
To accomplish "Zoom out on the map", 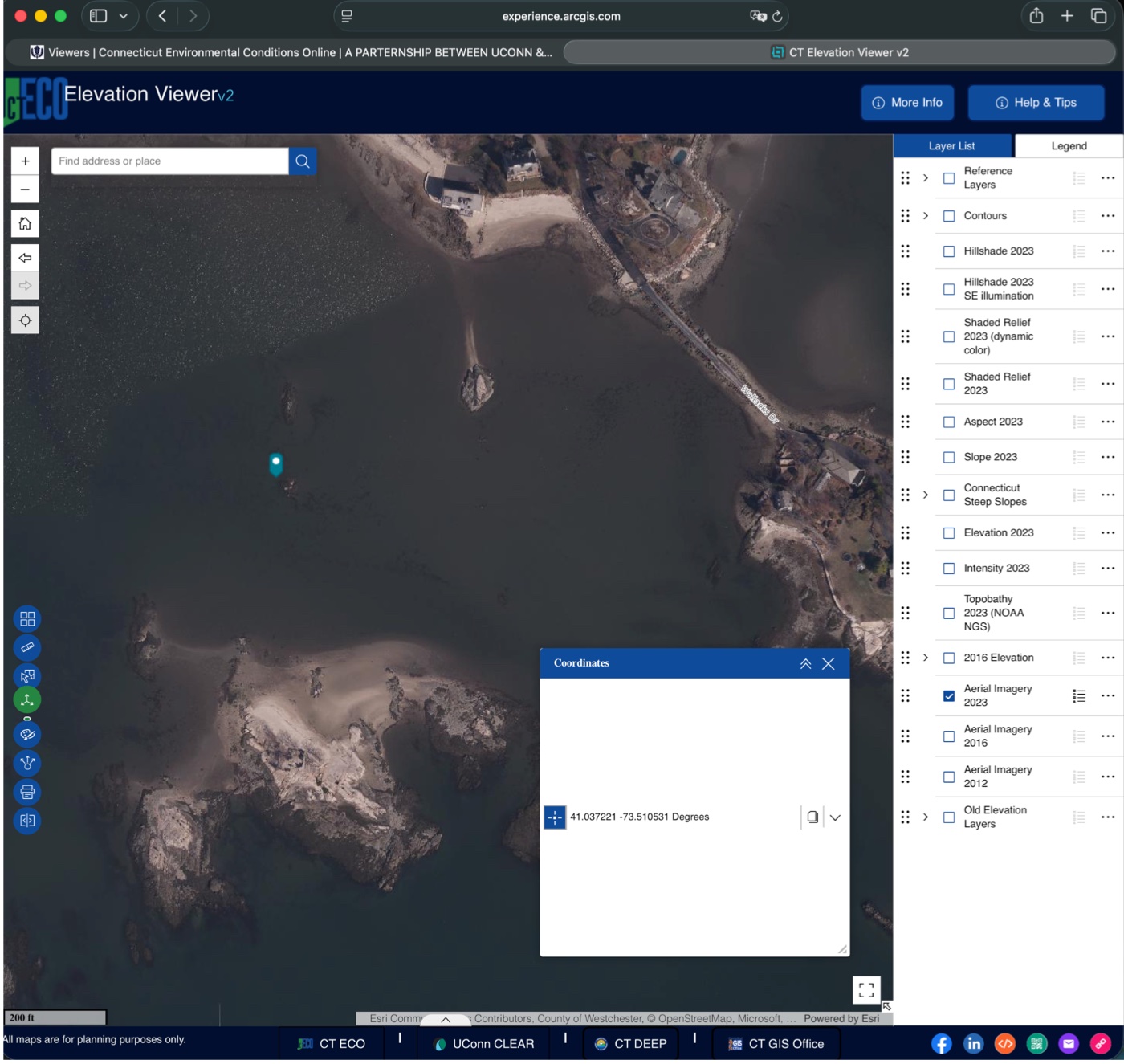I will click(25, 190).
